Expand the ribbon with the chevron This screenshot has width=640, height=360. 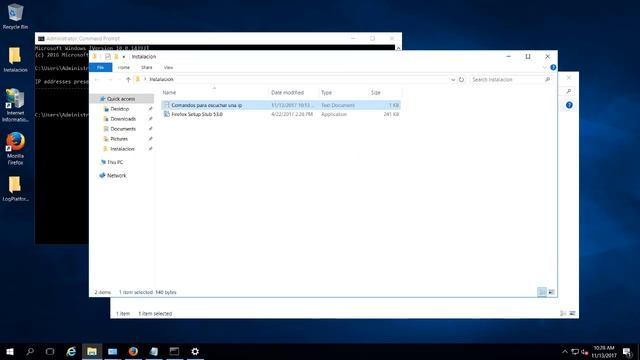click(x=544, y=67)
